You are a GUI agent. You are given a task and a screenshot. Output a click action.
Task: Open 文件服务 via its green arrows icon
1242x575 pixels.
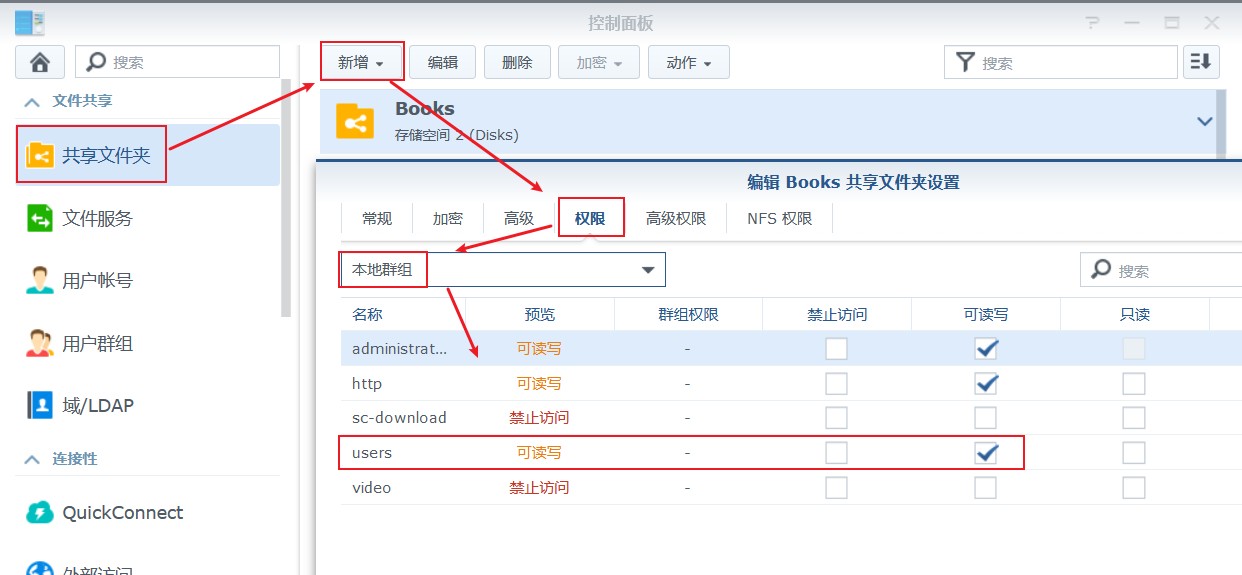click(40, 218)
